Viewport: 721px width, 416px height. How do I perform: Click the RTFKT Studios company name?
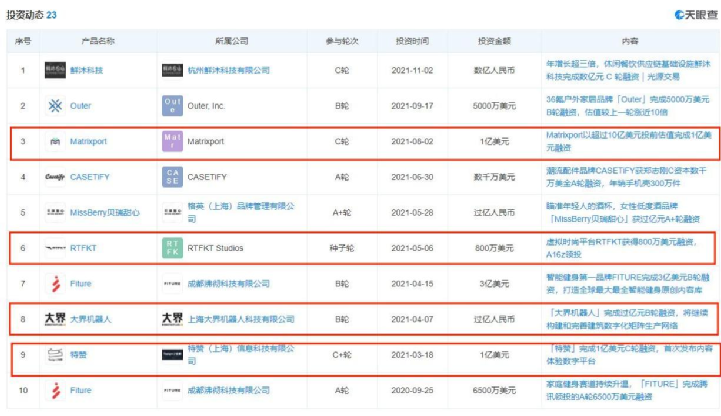point(215,248)
